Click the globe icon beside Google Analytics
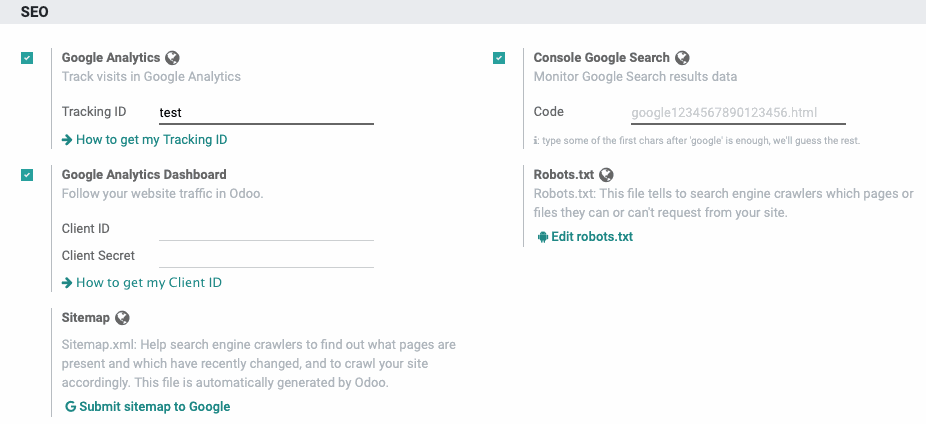Viewport: 926px width, 424px height. [172, 58]
